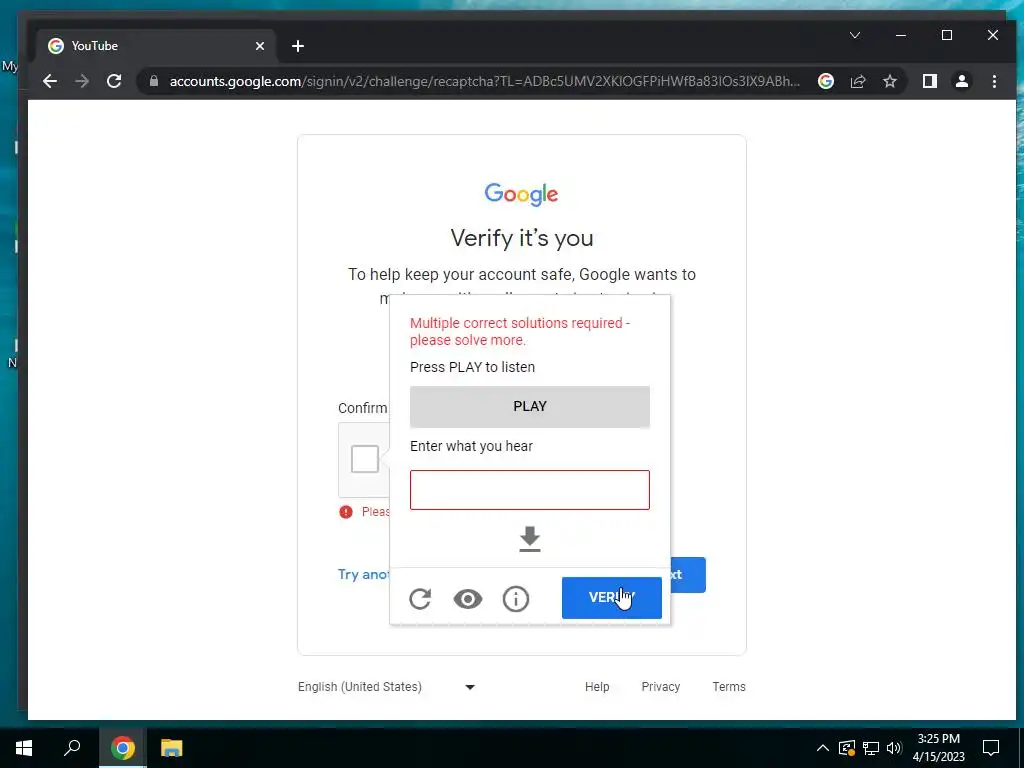This screenshot has height=768, width=1024.
Task: Open File Explorer from the taskbar
Action: click(x=172, y=748)
